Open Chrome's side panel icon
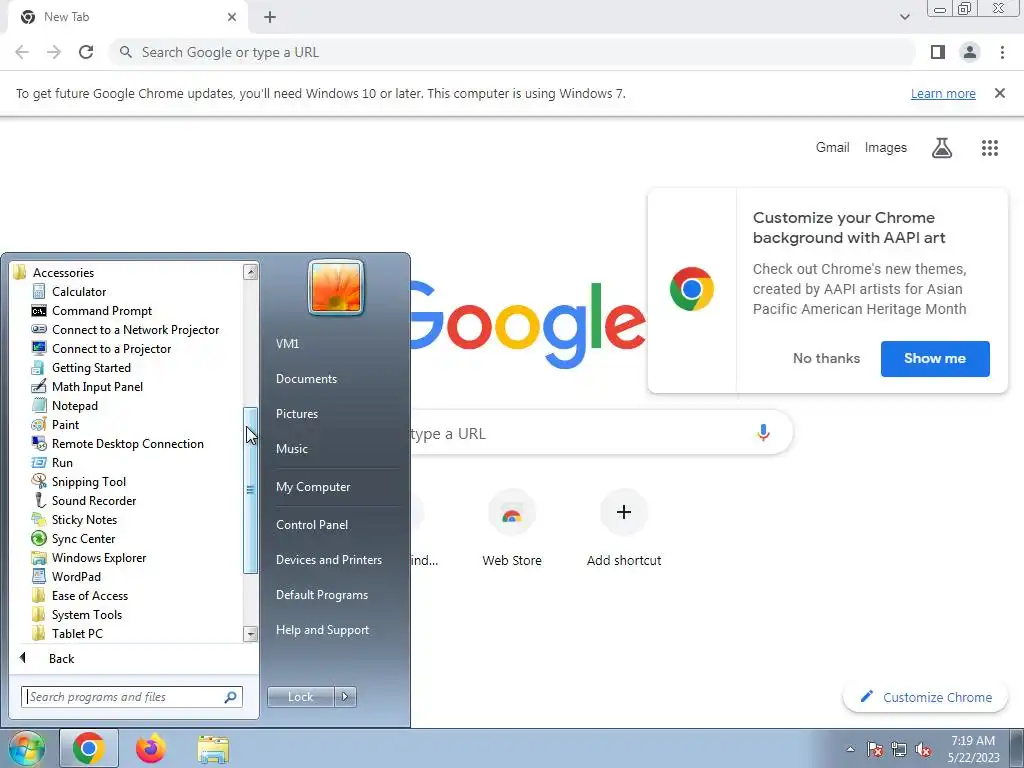 938,52
